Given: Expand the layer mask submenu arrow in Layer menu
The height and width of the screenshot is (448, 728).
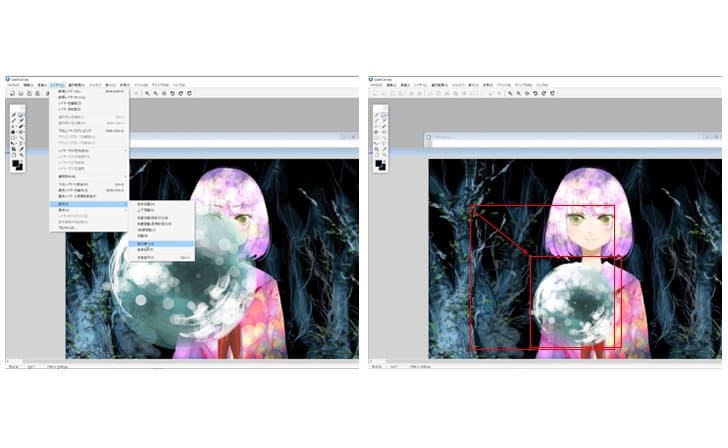Looking at the screenshot, I should 126,150.
